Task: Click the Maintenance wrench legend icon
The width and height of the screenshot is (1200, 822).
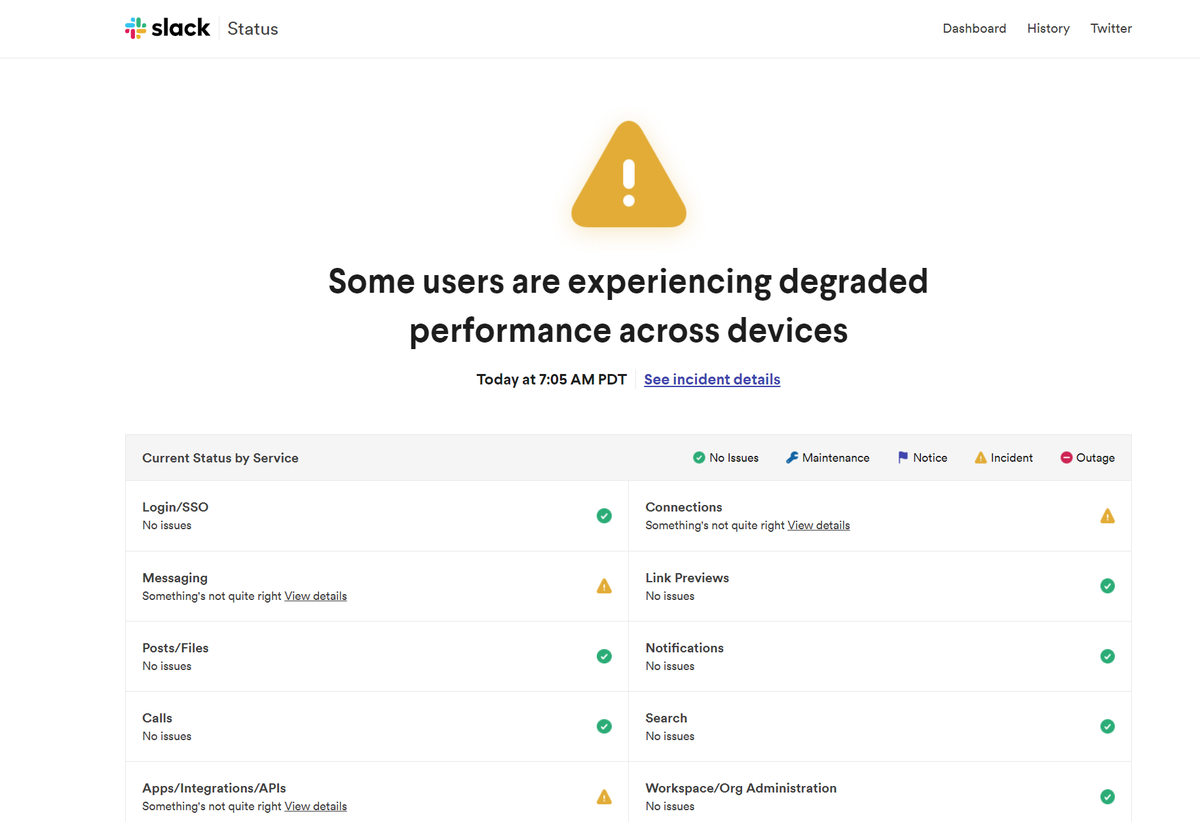Action: (792, 458)
